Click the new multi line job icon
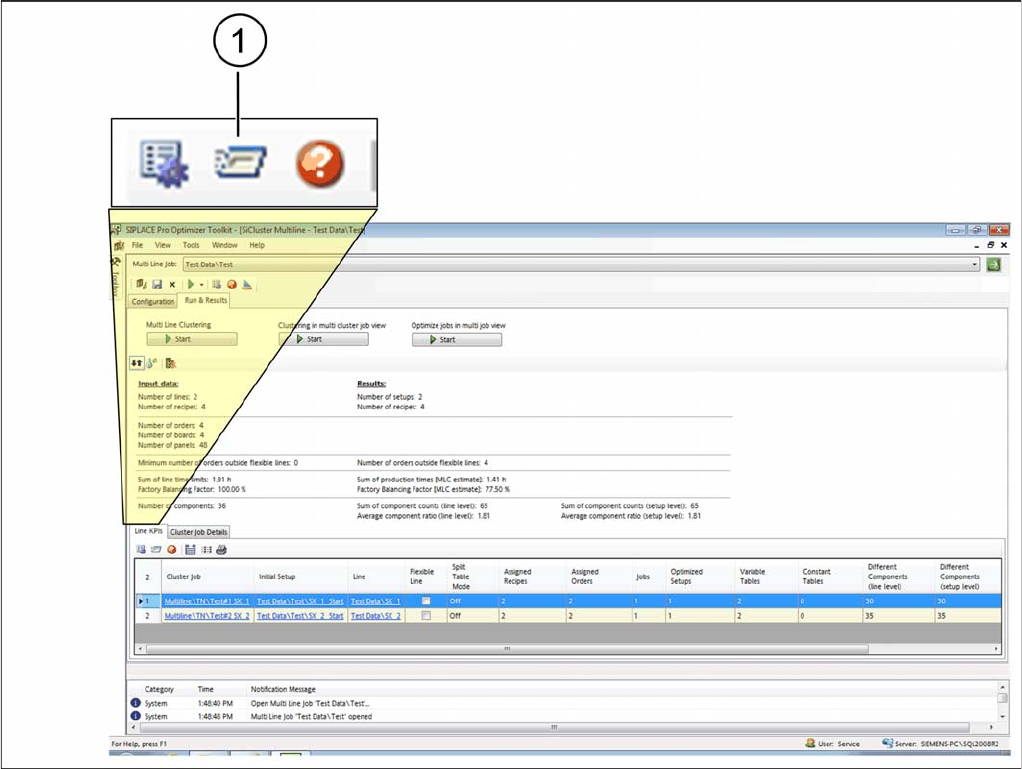Screen dimensions: 1022x769 pyautogui.click(x=141, y=284)
